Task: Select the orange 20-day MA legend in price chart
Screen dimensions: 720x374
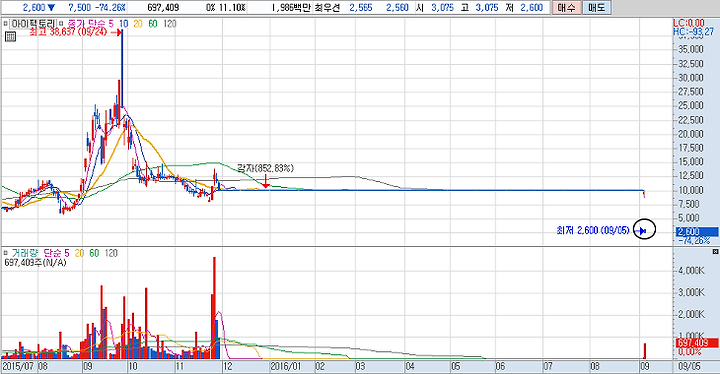Action: 138,23
